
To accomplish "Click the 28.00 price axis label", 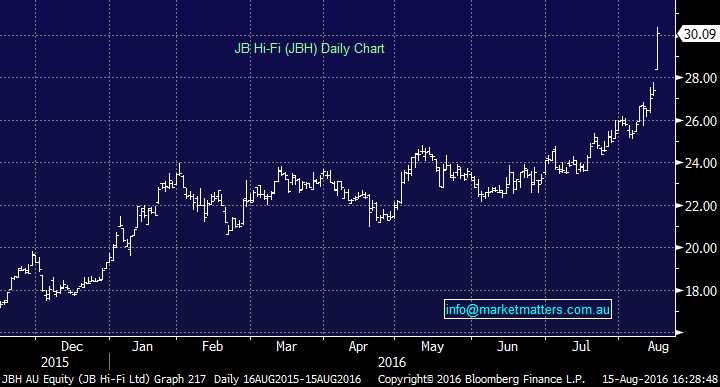I will click(701, 78).
